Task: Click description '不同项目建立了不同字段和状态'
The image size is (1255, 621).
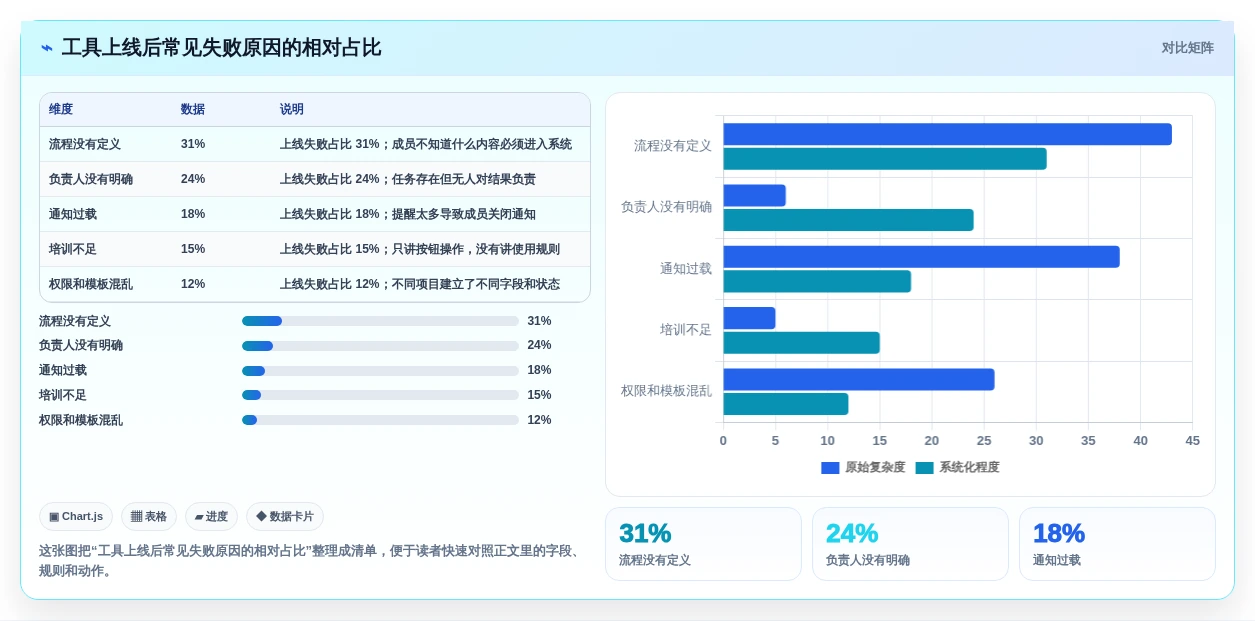Action: click(x=475, y=284)
